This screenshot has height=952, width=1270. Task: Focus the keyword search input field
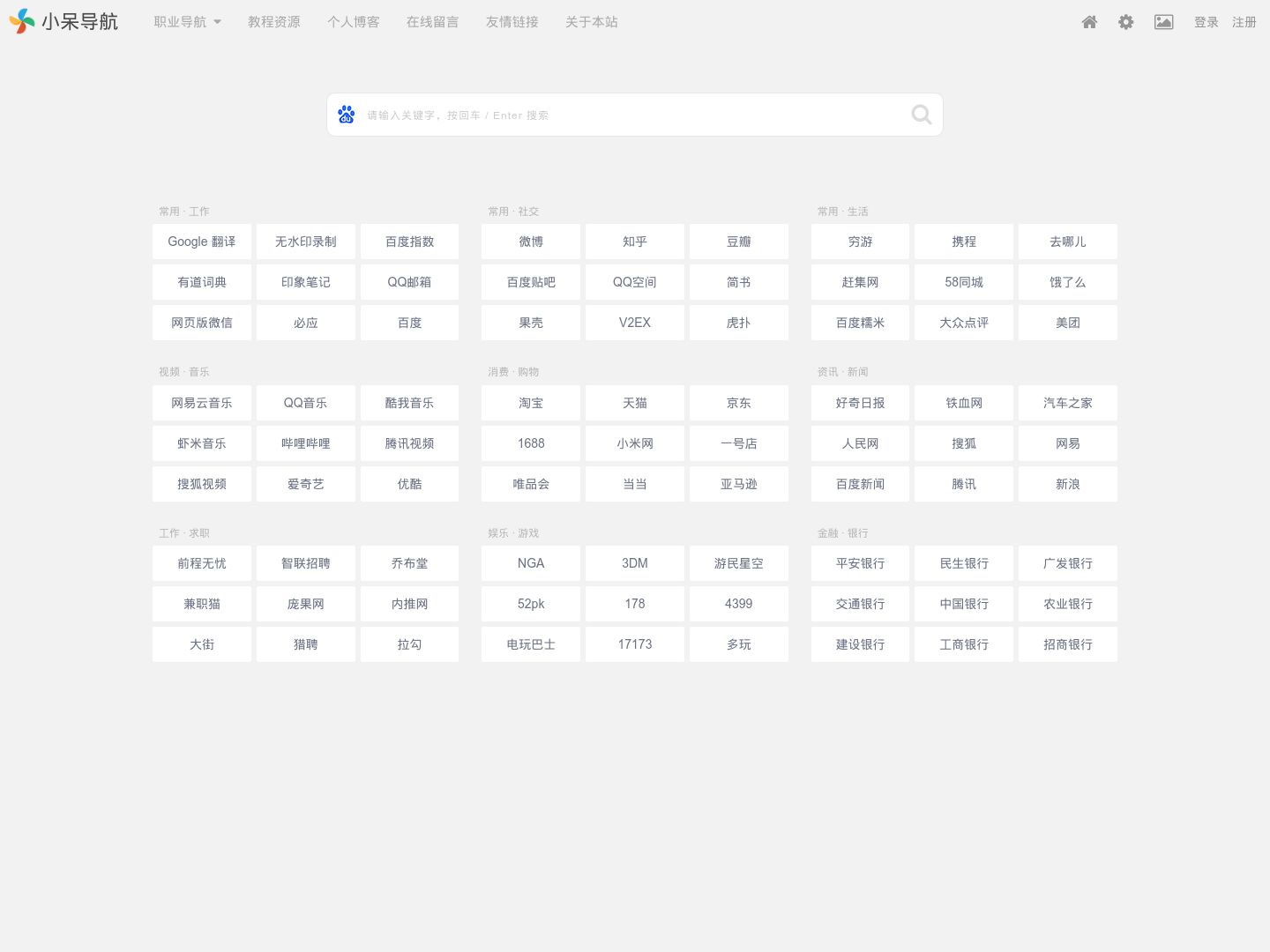click(635, 115)
